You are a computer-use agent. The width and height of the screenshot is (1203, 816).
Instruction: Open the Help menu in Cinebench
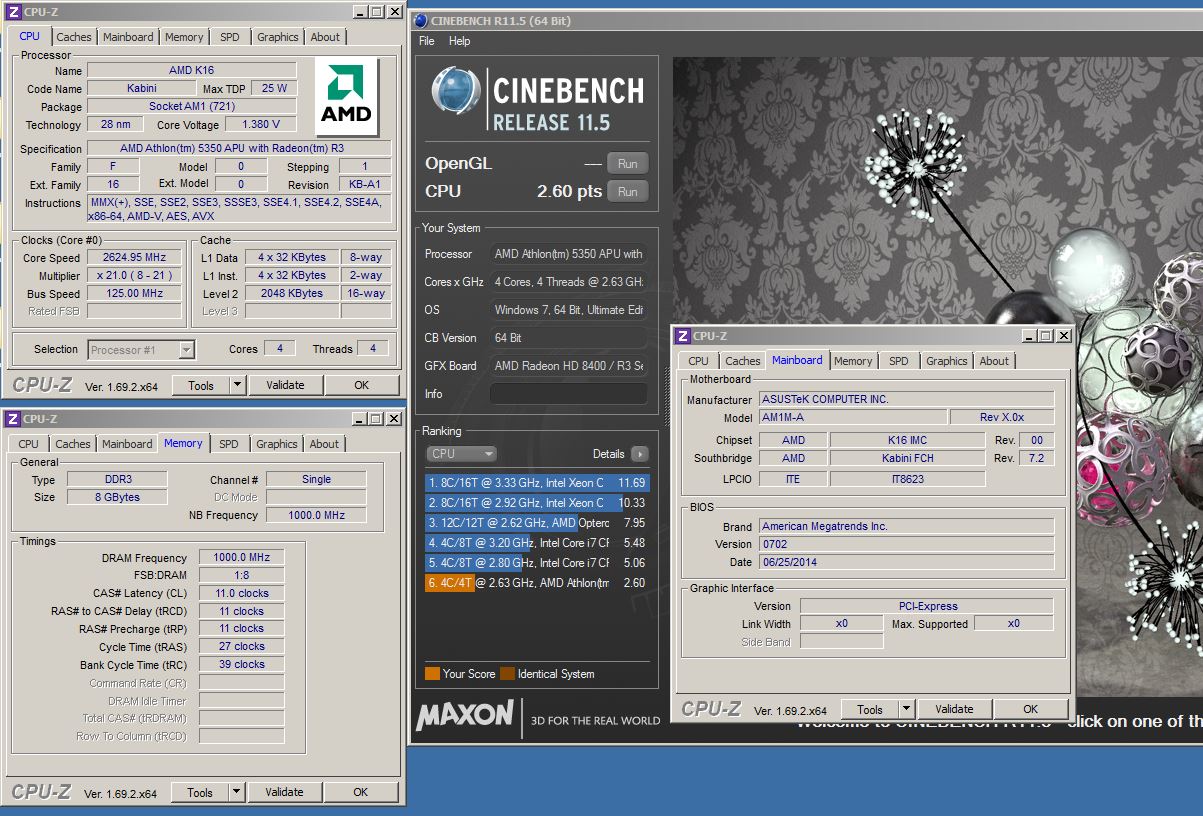coord(460,41)
